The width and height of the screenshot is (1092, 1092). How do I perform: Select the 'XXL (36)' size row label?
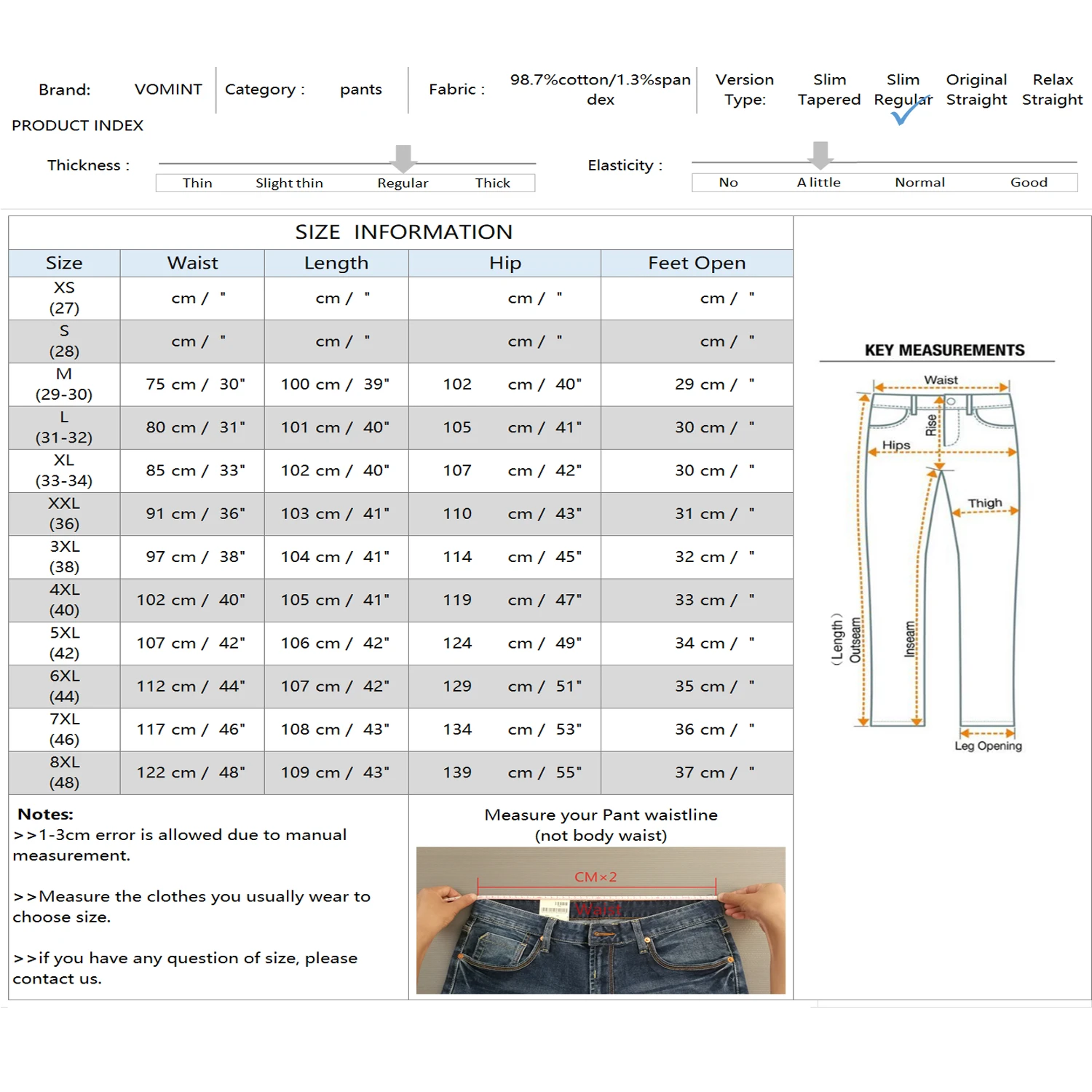point(64,513)
